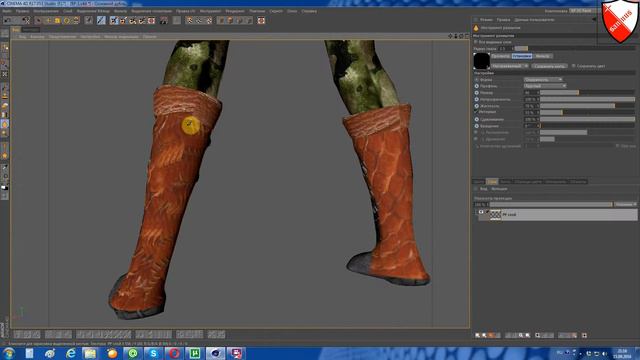Adjust the Интервал slider
This screenshot has width=640, height=360.
(x=588, y=112)
